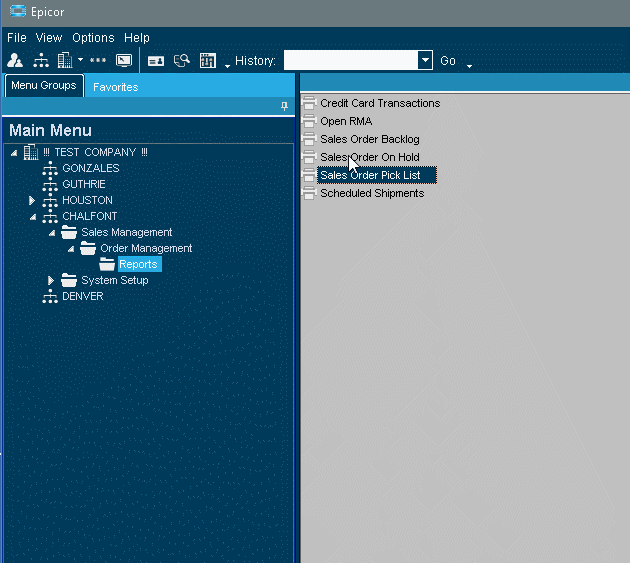Screen dimensions: 630x563
Task: Open the dropdown arrow beside company icon
Action: click(80, 60)
